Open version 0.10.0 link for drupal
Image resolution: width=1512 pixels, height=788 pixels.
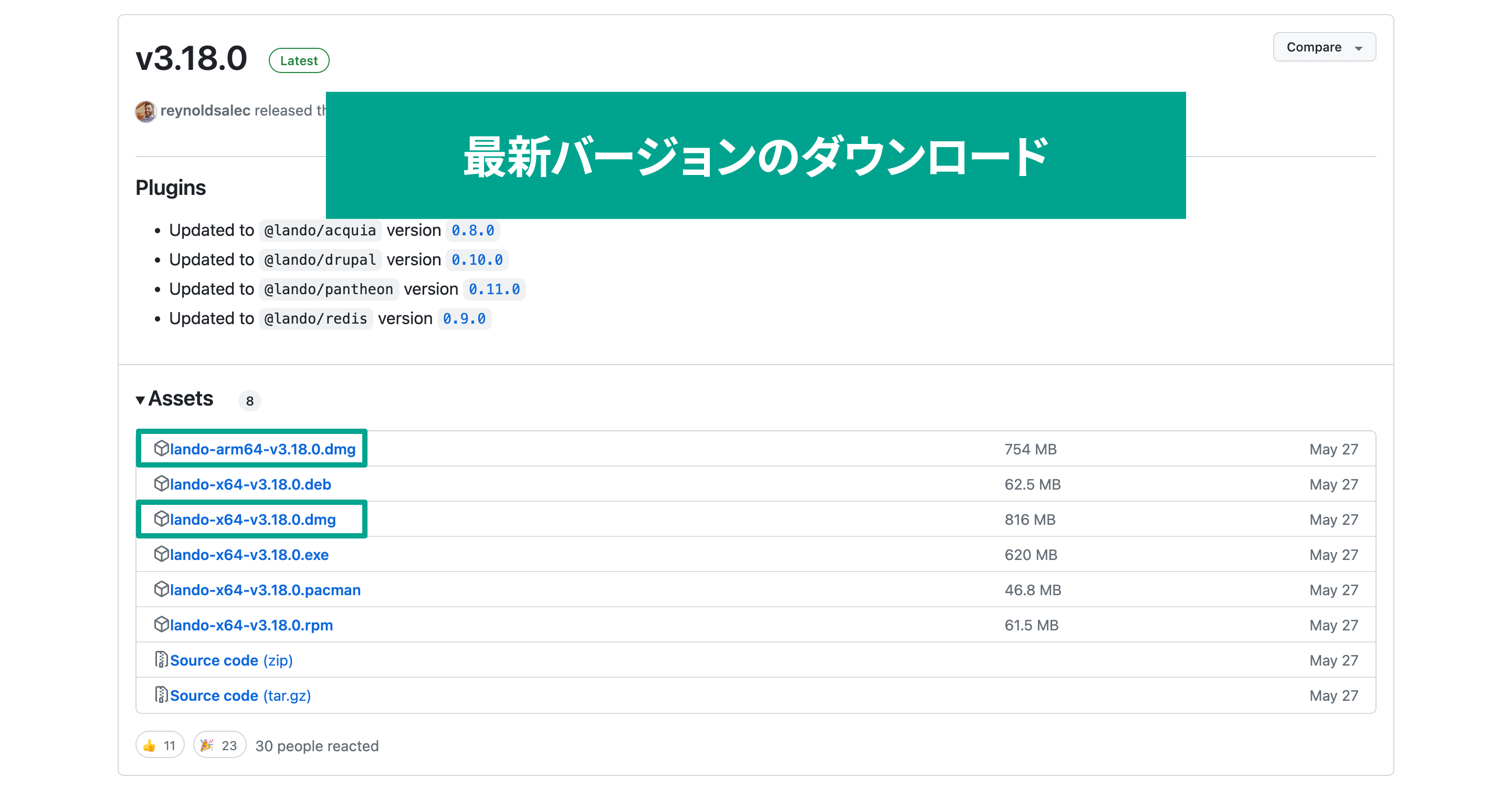[x=477, y=260]
